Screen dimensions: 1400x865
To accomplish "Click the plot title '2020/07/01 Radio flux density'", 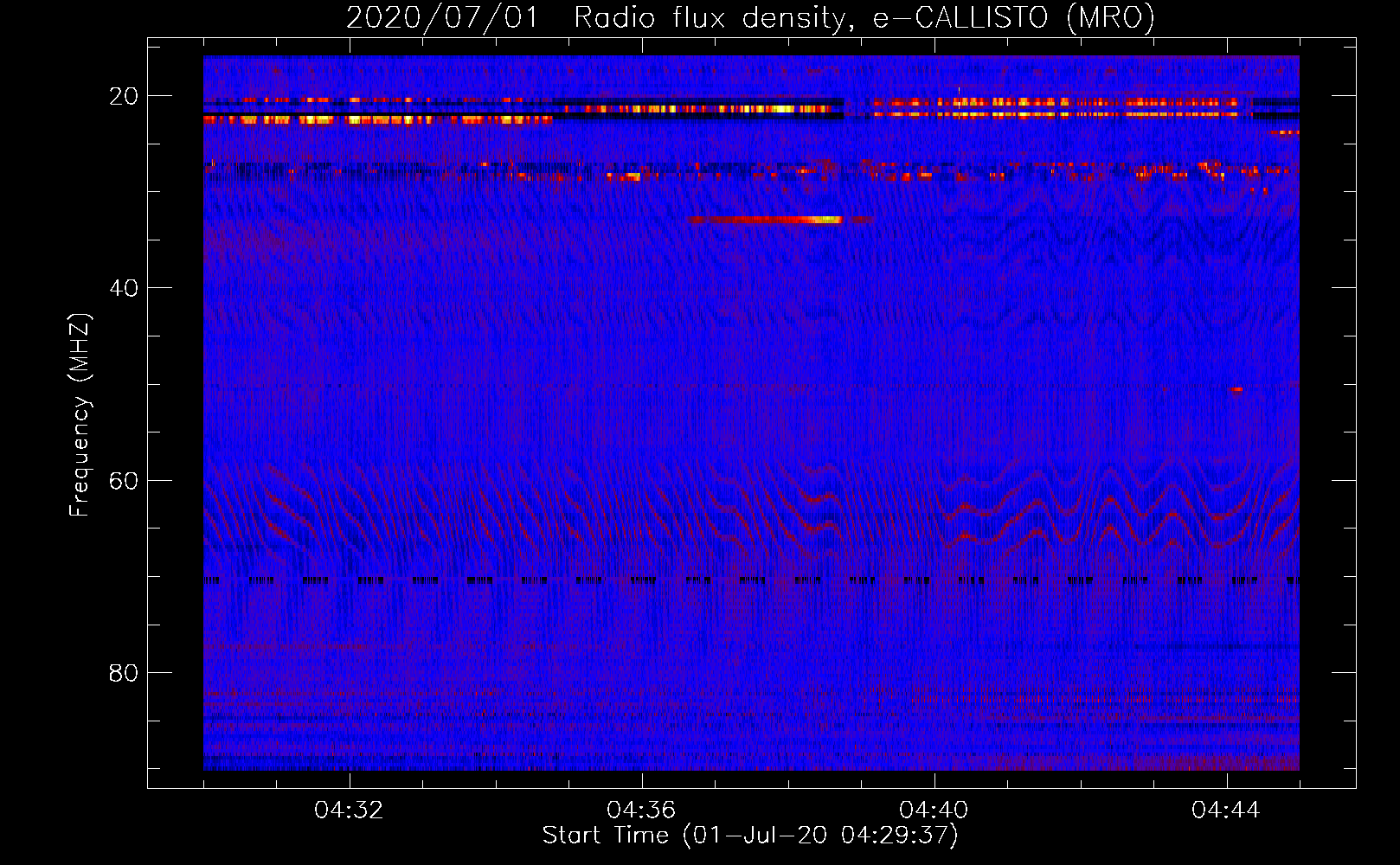I will 596,17.
